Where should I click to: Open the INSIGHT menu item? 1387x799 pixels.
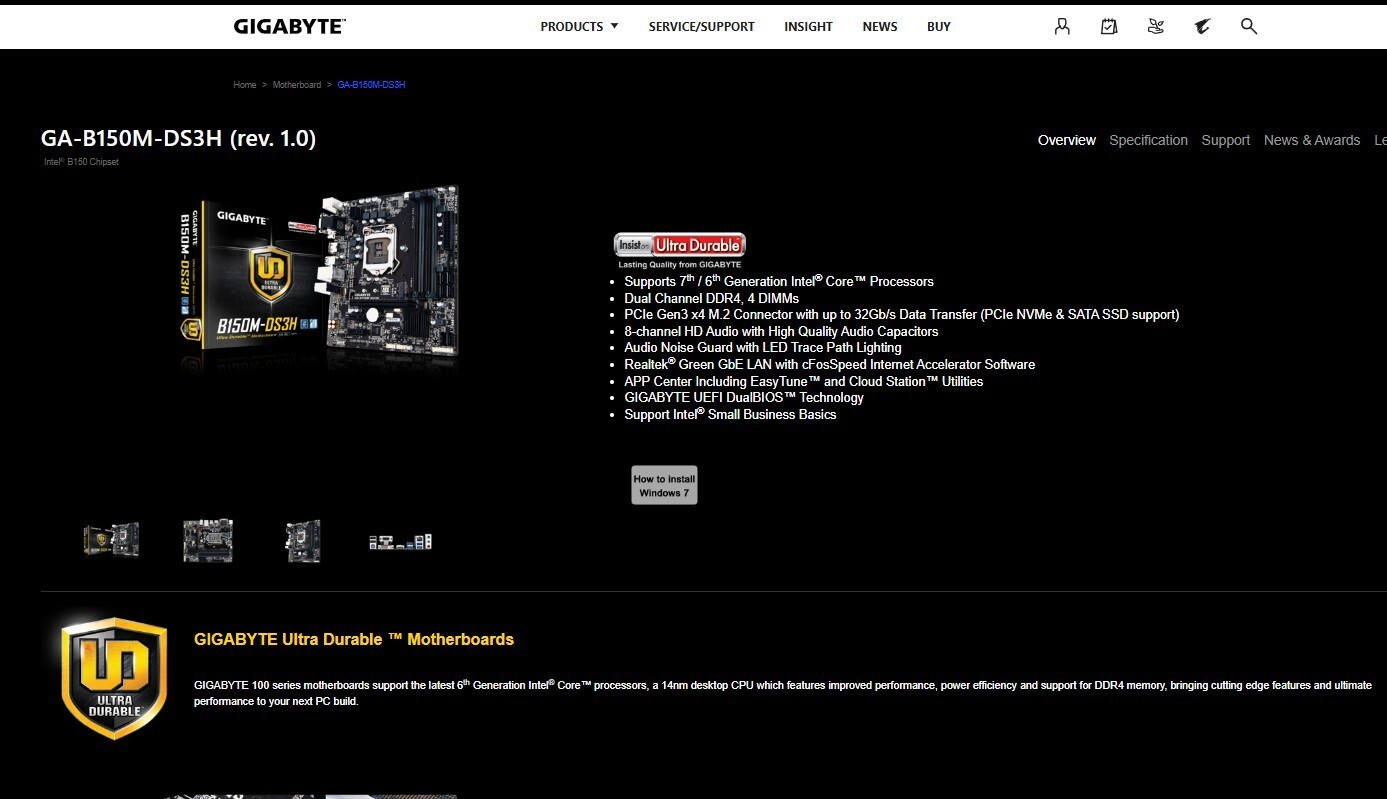(x=808, y=27)
